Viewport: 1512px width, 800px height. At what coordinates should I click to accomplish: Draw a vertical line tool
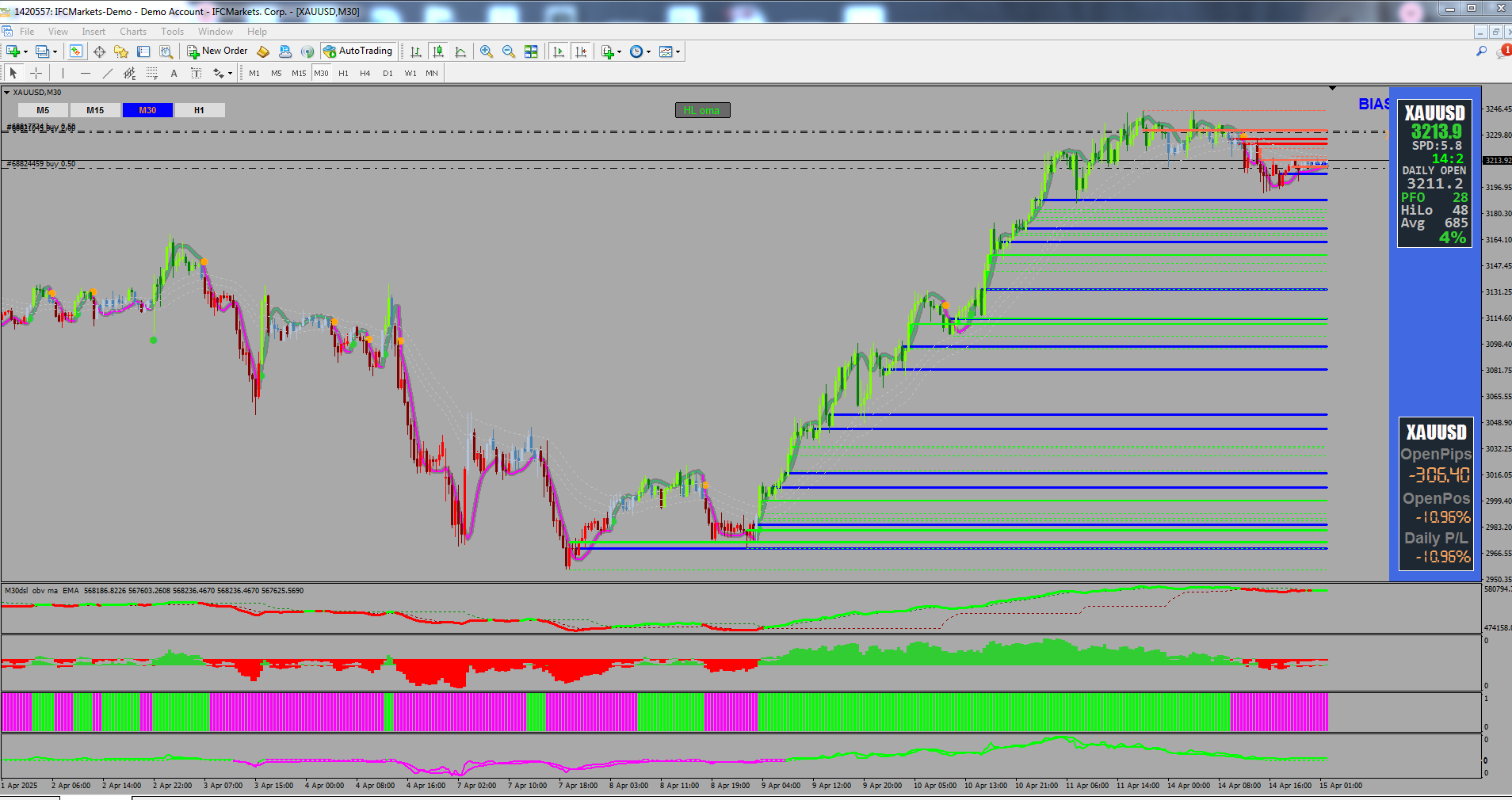tap(63, 73)
